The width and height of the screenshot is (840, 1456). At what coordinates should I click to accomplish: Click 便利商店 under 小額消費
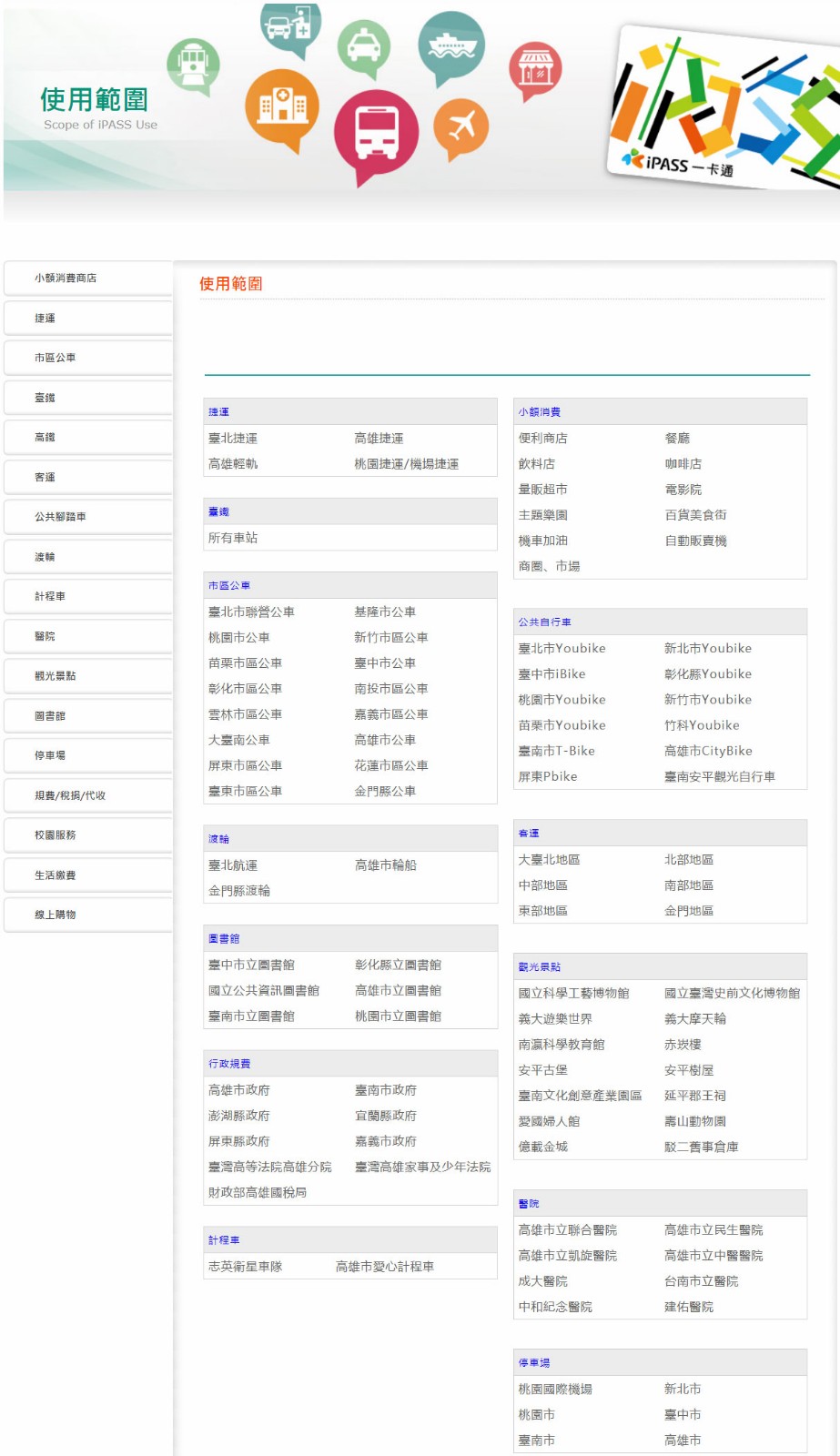pos(543,439)
